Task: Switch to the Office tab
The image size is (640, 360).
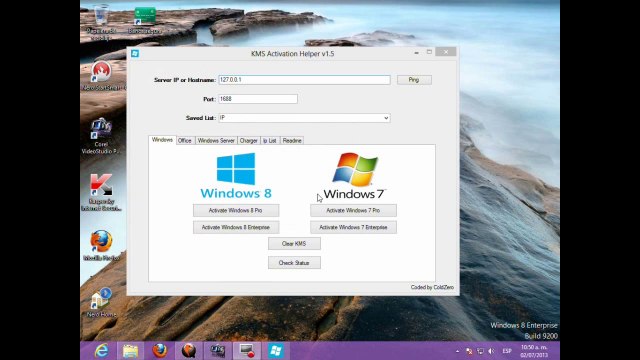Action: coord(184,140)
